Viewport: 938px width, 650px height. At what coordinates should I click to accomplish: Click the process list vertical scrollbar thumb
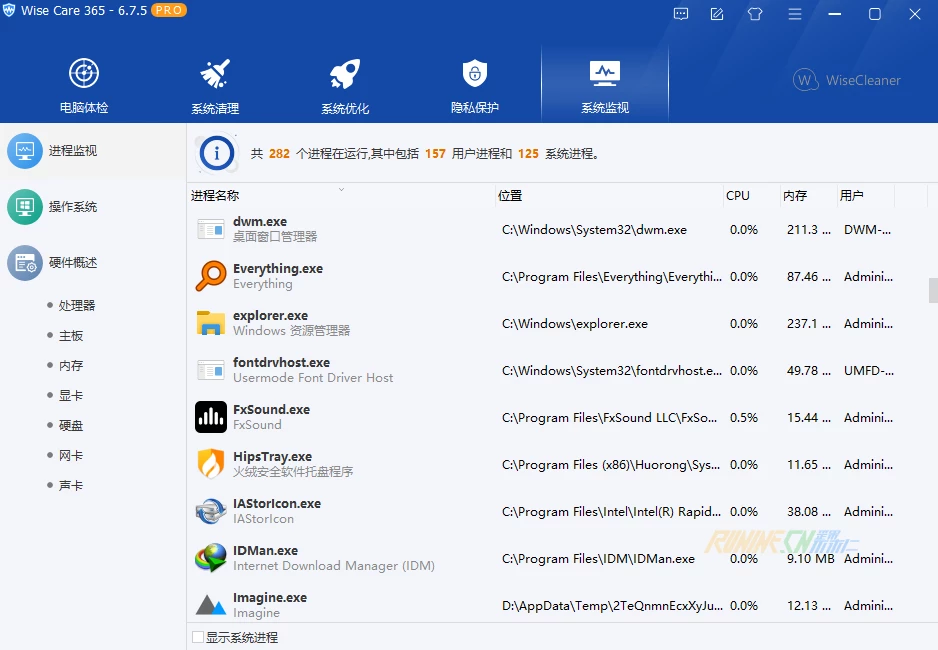point(932,291)
